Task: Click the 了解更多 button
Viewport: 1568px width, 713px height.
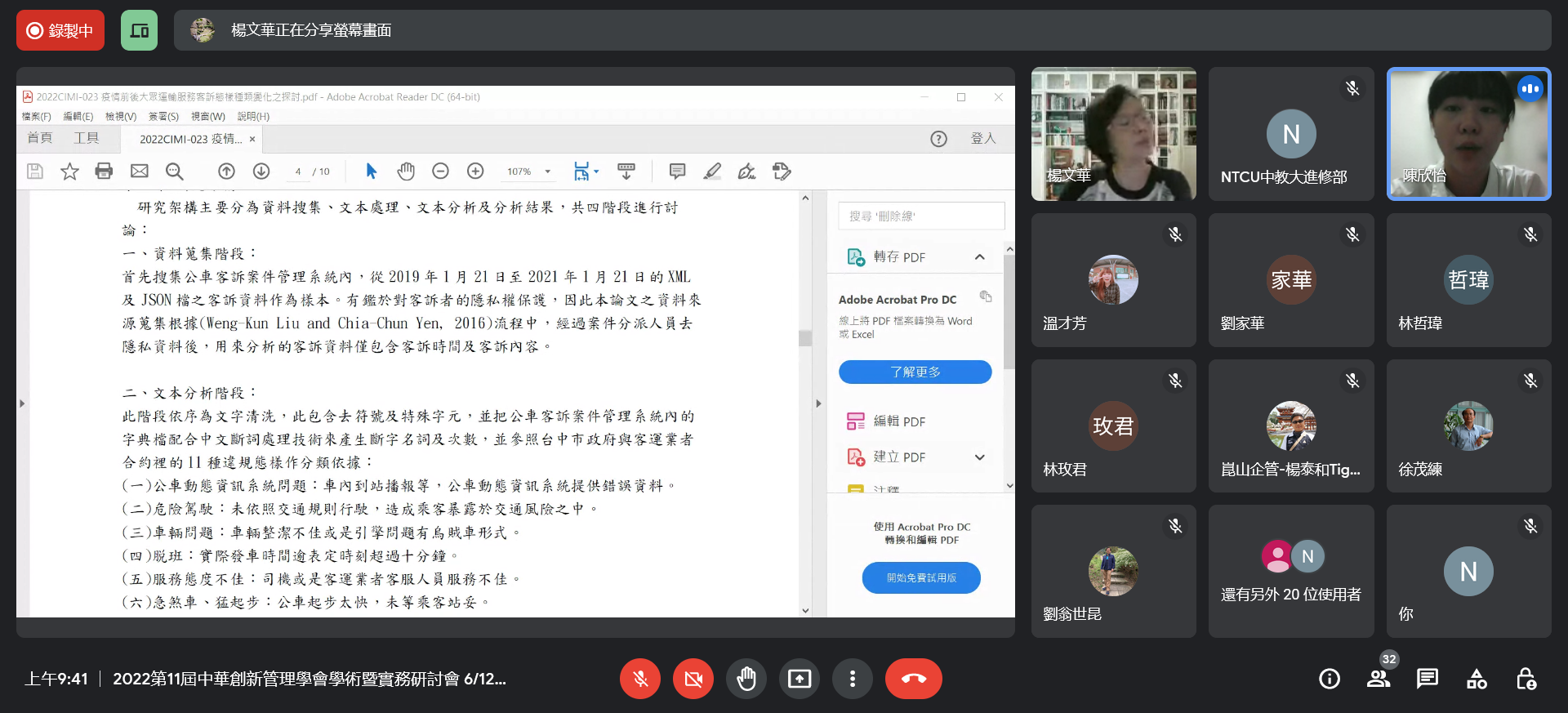Action: tap(915, 372)
